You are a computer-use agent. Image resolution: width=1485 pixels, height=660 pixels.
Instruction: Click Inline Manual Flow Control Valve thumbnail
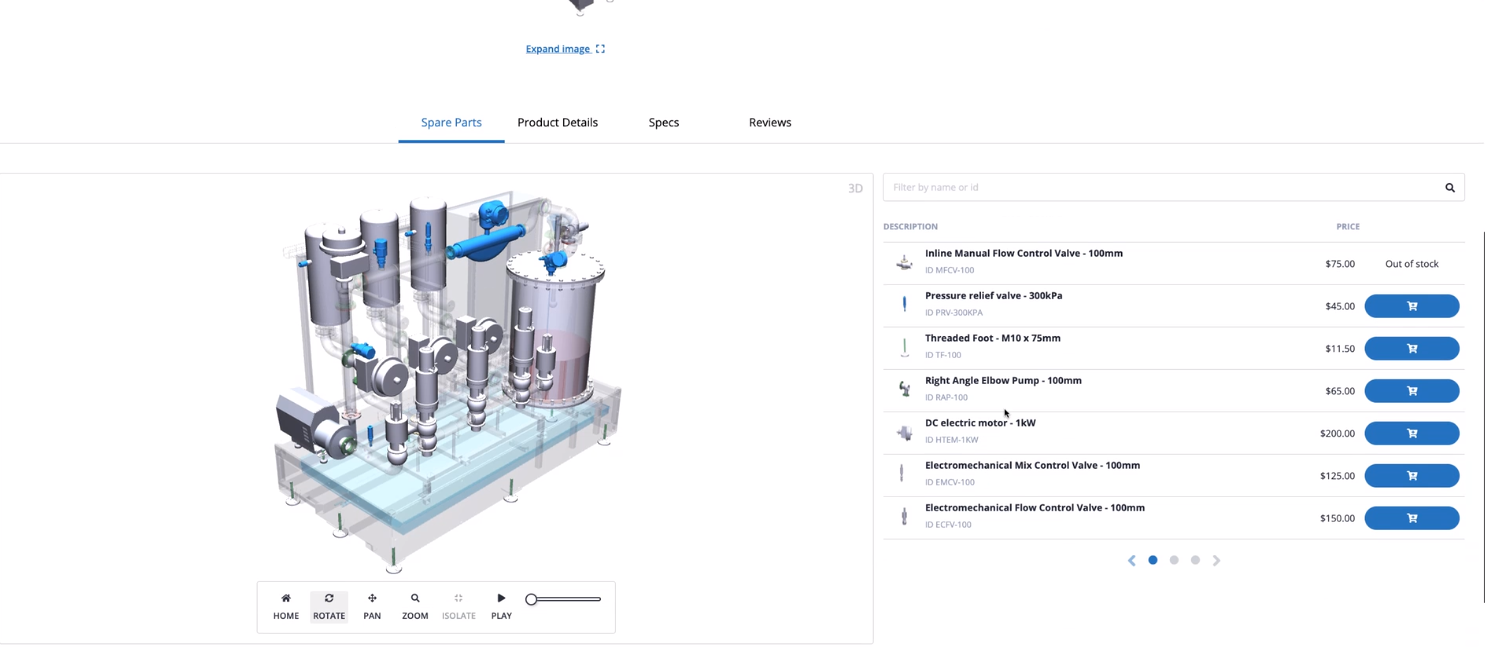(904, 263)
